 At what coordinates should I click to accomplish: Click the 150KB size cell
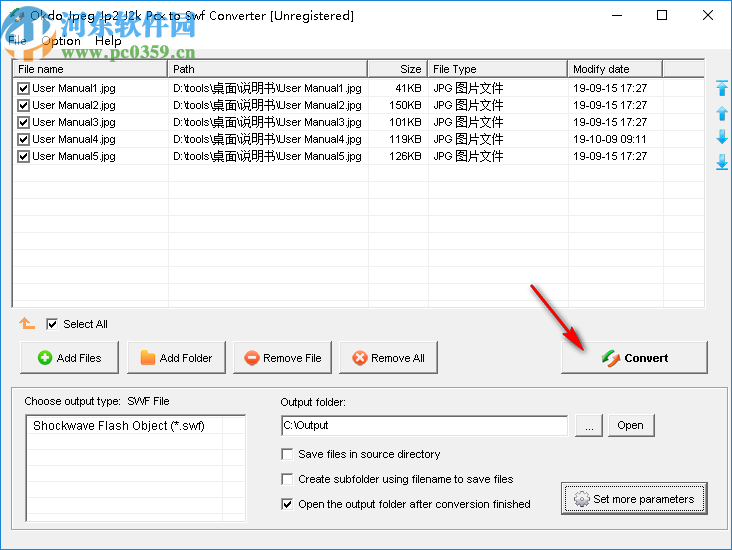coord(405,105)
